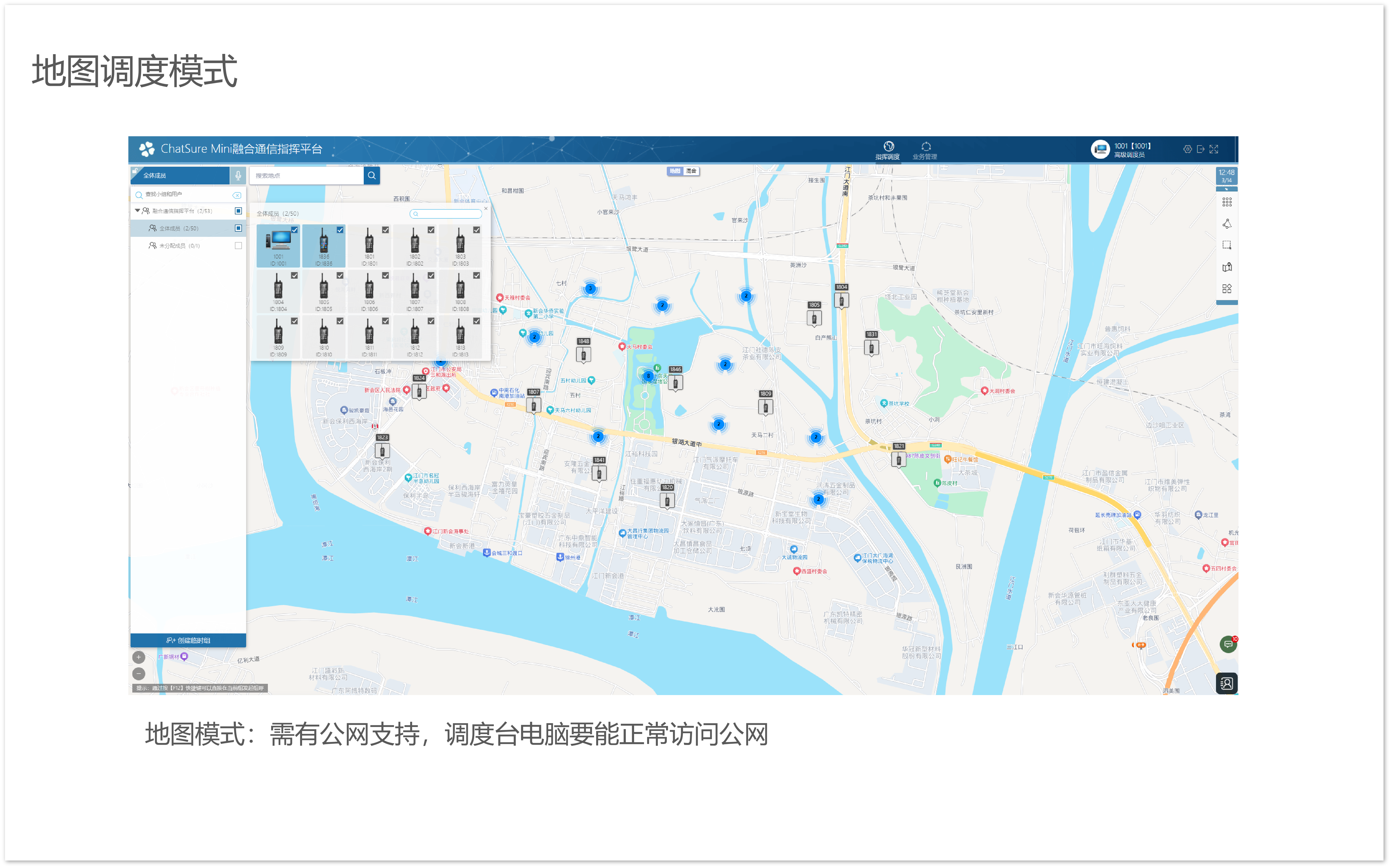Toggle the 全体成员 group checkbox

click(x=238, y=228)
